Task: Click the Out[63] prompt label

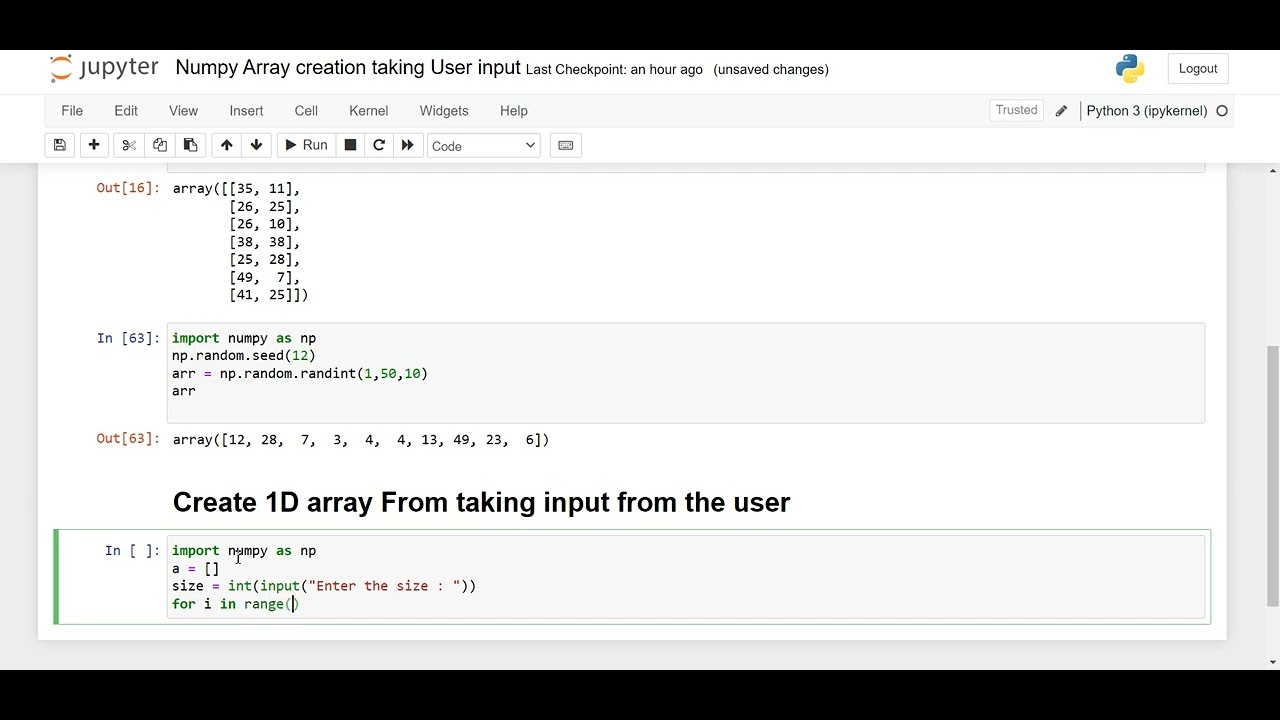Action: coord(128,439)
